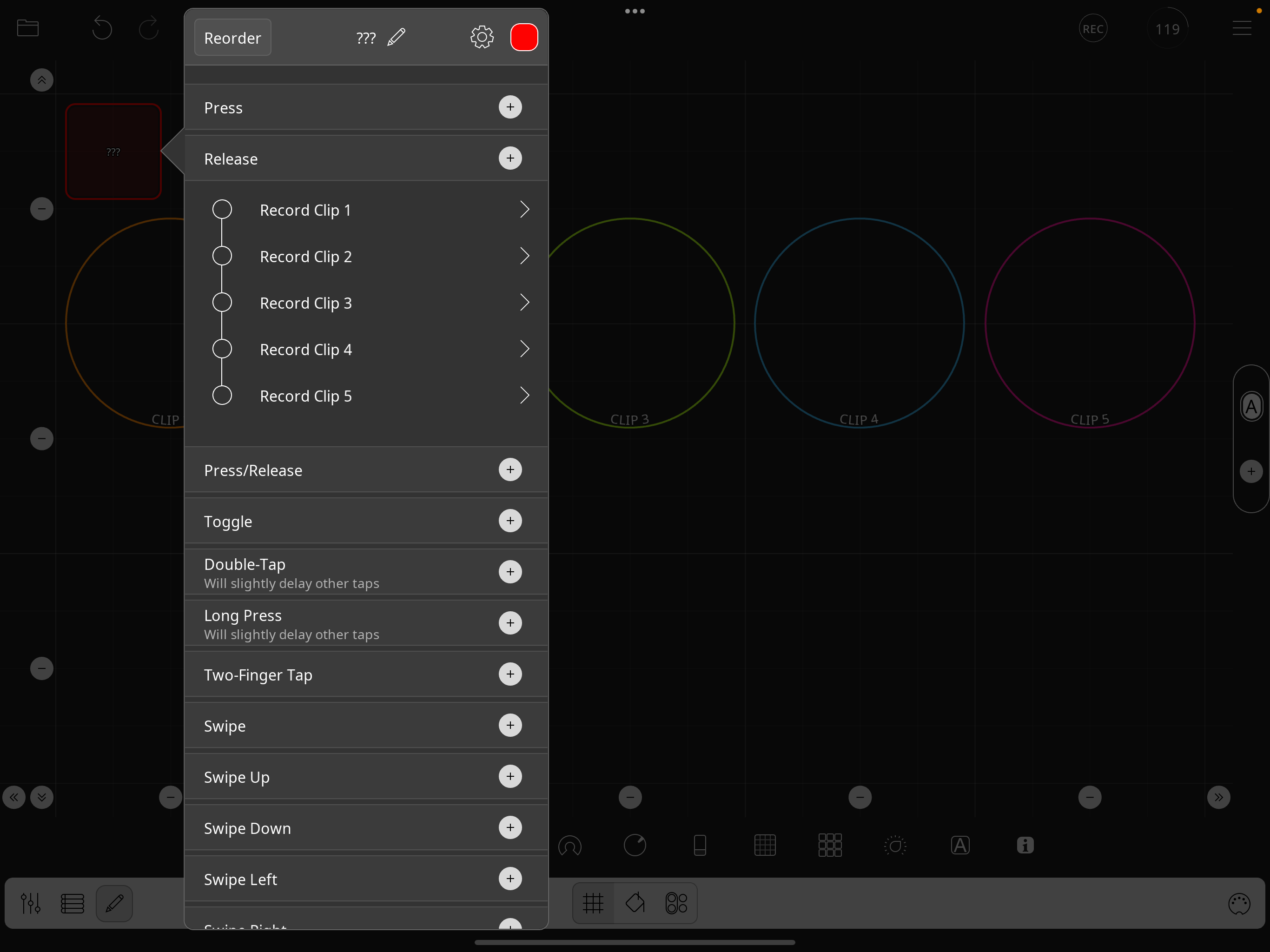This screenshot has height=952, width=1270.
Task: Toggle the grid snap icon
Action: click(x=593, y=903)
